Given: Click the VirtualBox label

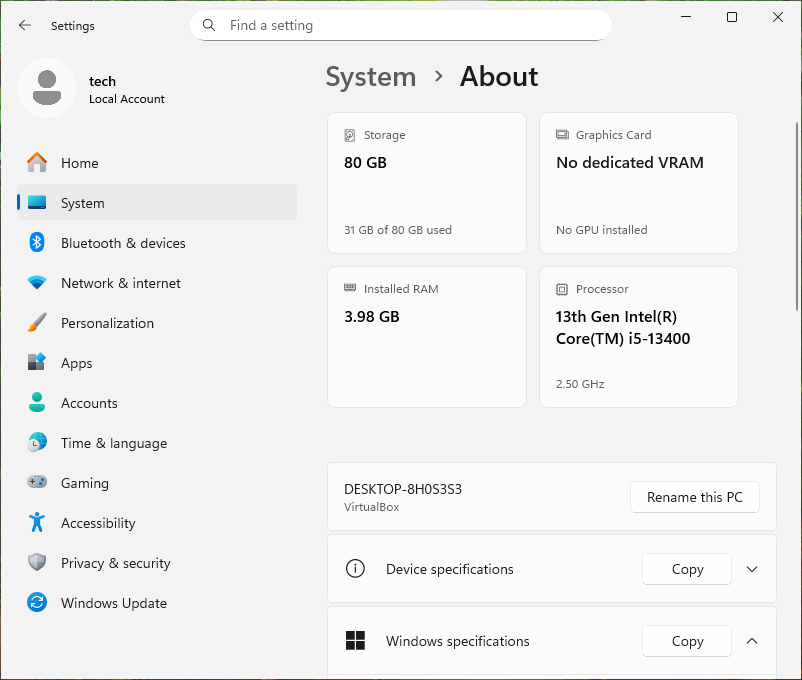Looking at the screenshot, I should (x=371, y=507).
